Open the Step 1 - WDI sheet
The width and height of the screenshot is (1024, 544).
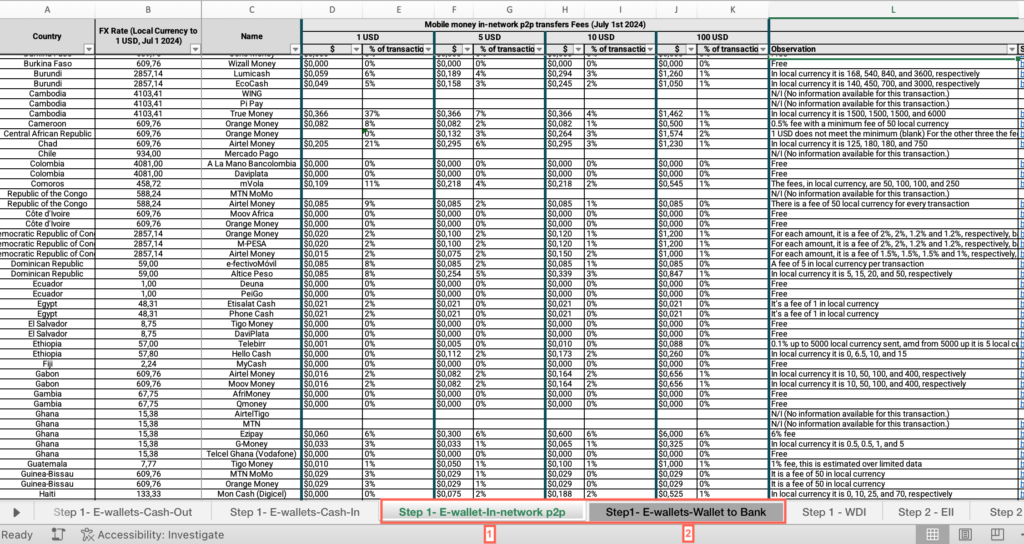coord(834,513)
